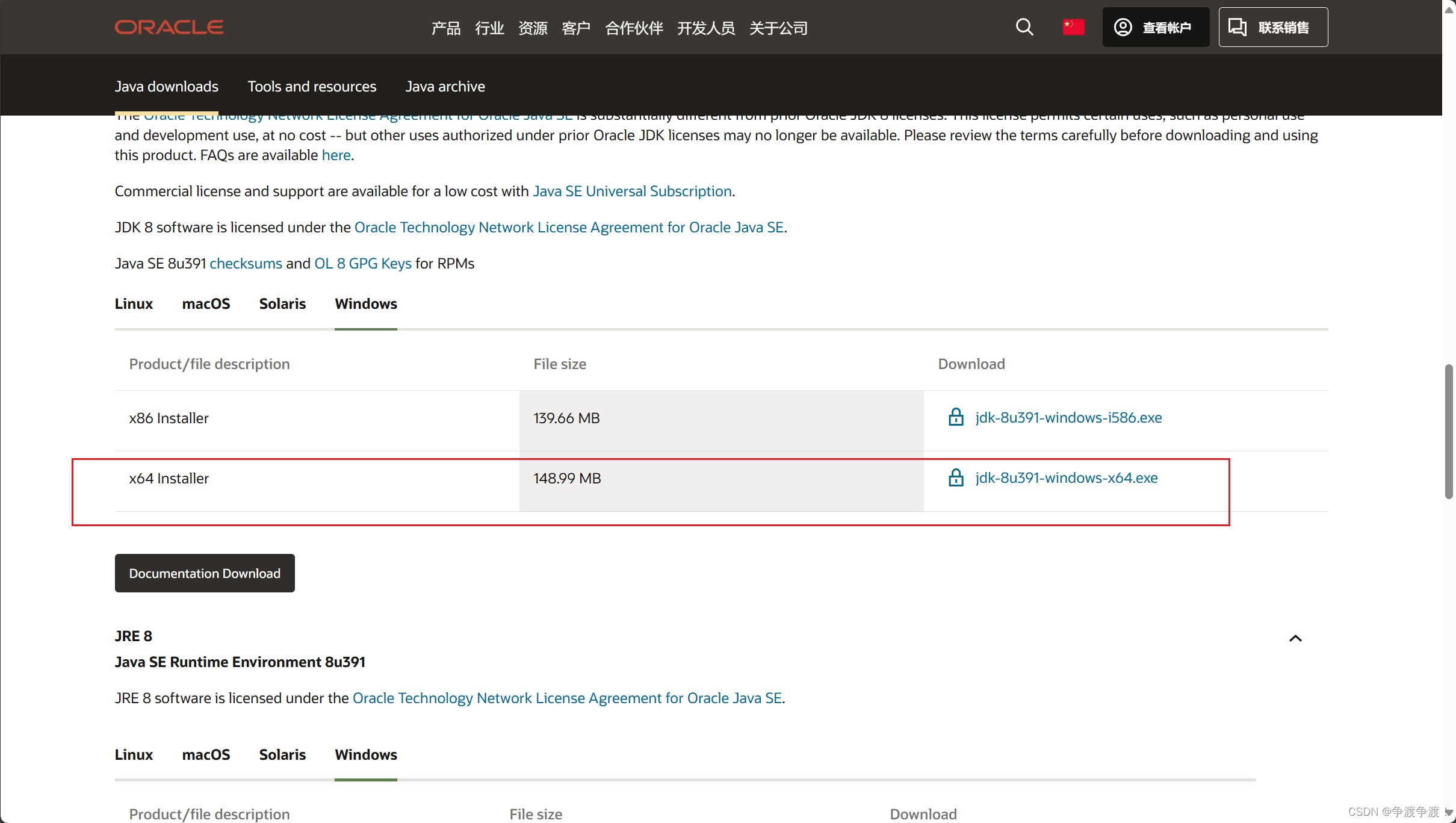The width and height of the screenshot is (1456, 823).
Task: Click the Chinese flag icon in header
Action: click(1074, 27)
